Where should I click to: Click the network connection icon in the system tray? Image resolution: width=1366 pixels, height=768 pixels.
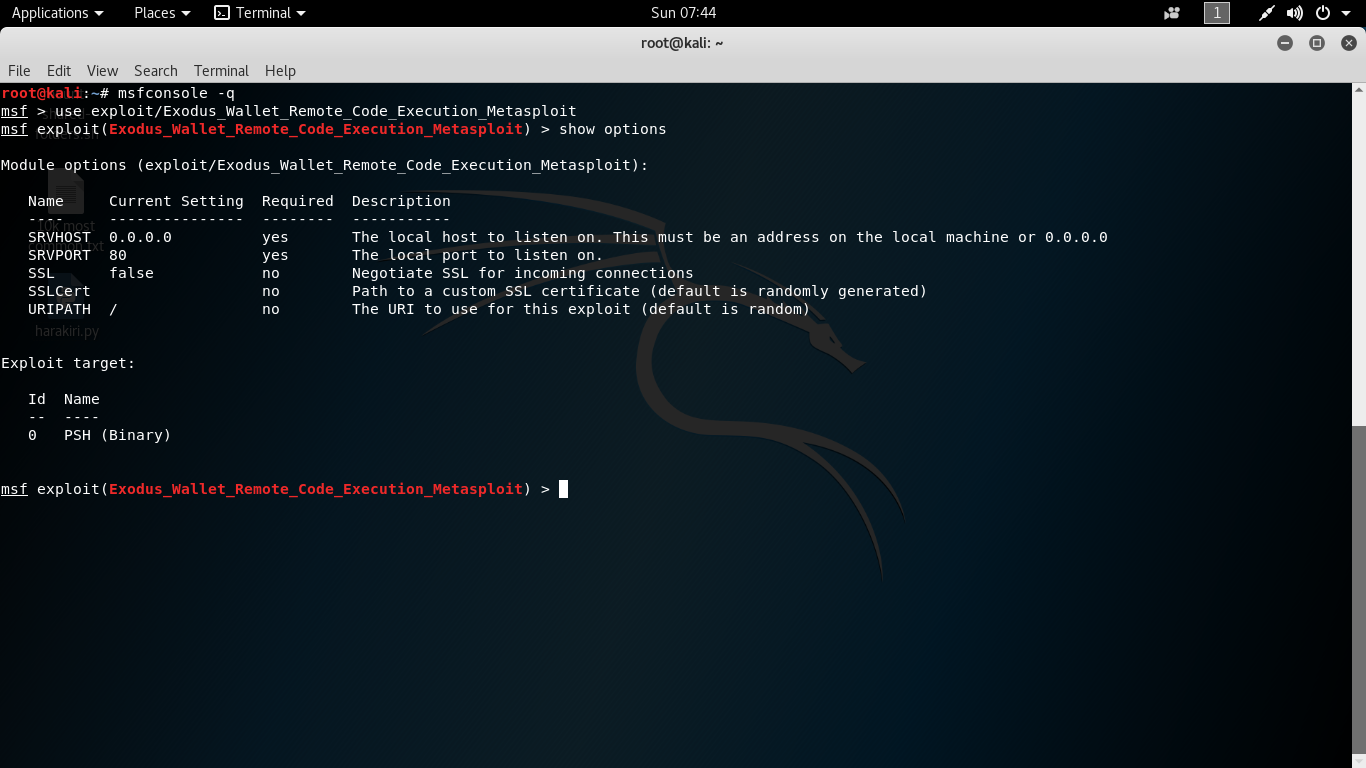click(1267, 13)
